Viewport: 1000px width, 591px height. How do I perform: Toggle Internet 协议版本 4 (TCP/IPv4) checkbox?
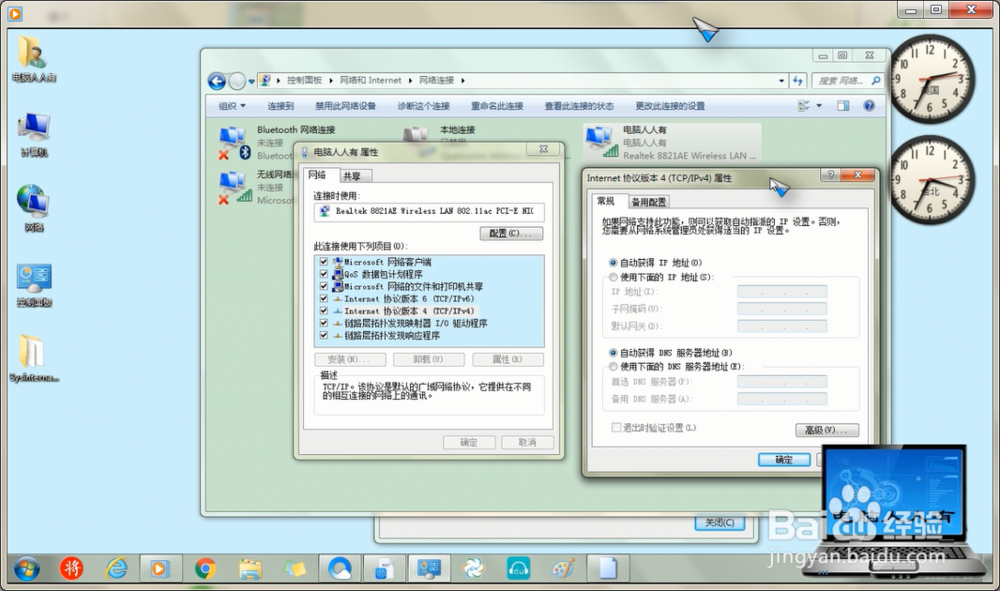tap(324, 311)
